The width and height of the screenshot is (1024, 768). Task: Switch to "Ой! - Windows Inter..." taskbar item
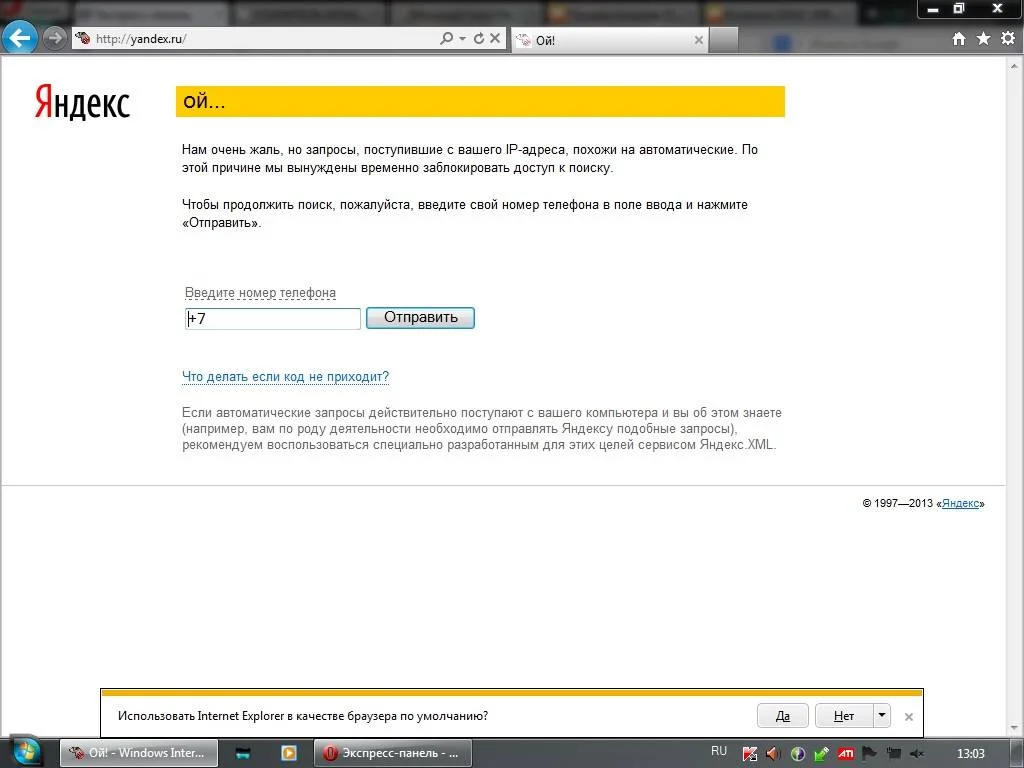pyautogui.click(x=138, y=753)
